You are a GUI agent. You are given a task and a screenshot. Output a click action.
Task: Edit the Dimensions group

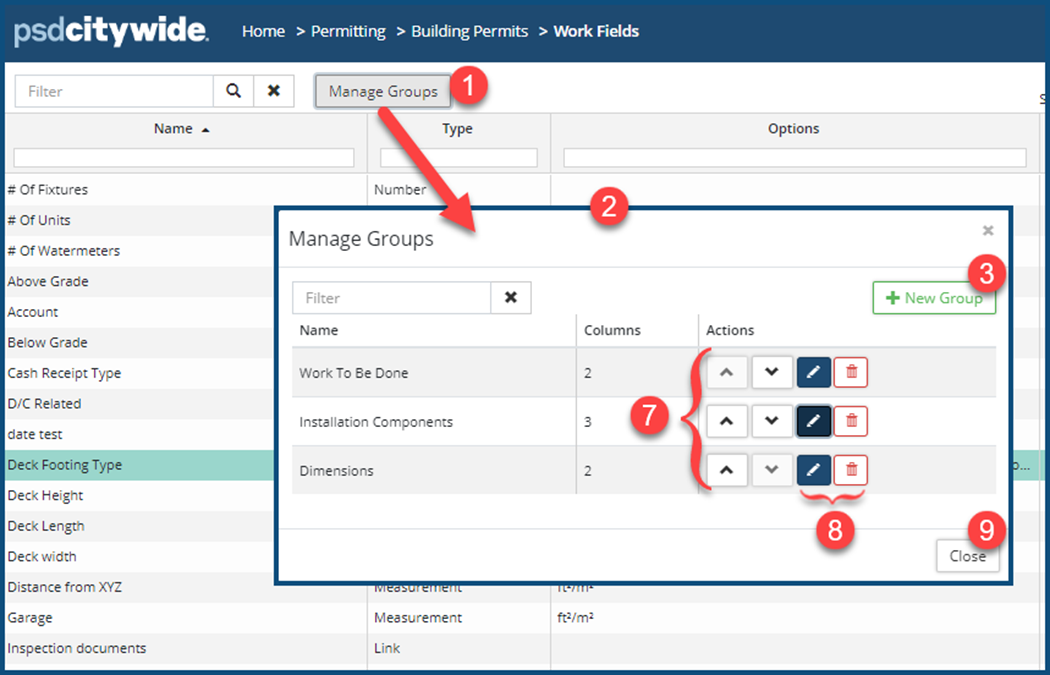[x=813, y=469]
